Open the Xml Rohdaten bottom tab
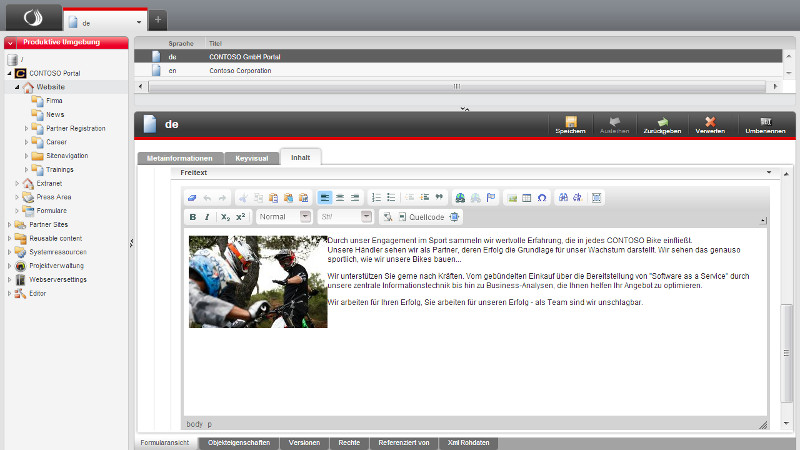Image resolution: width=800 pixels, height=450 pixels. 466,442
